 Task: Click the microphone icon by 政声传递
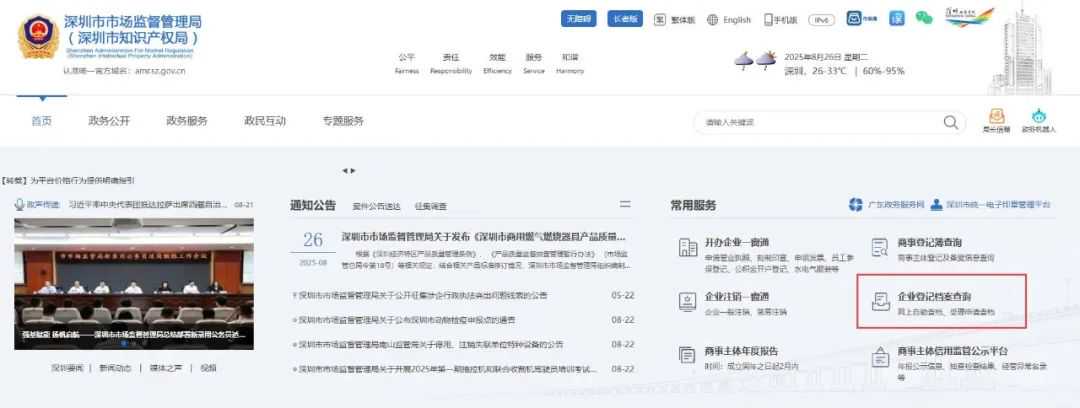coord(20,205)
